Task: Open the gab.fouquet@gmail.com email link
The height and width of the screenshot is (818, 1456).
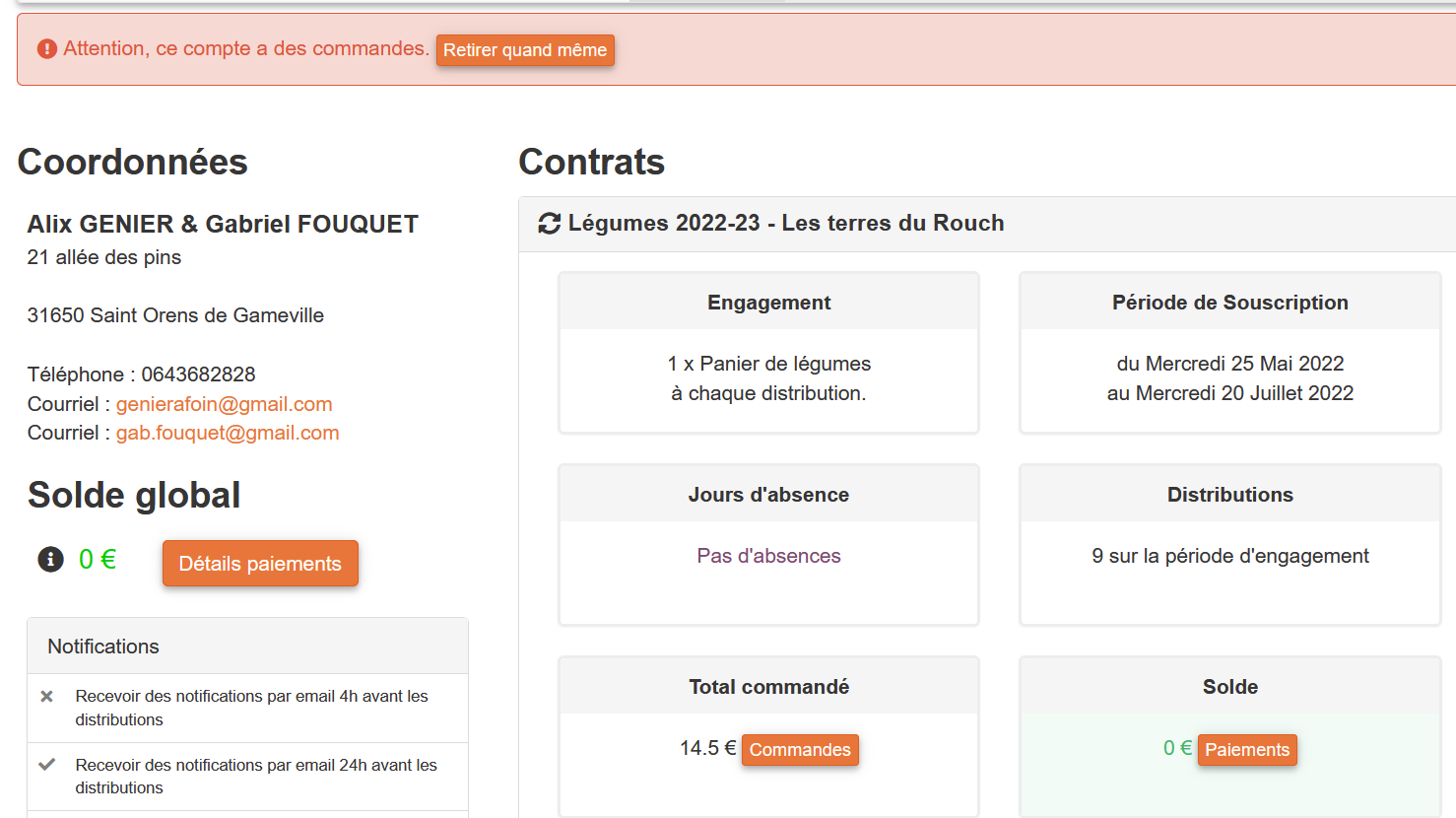Action: 228,433
